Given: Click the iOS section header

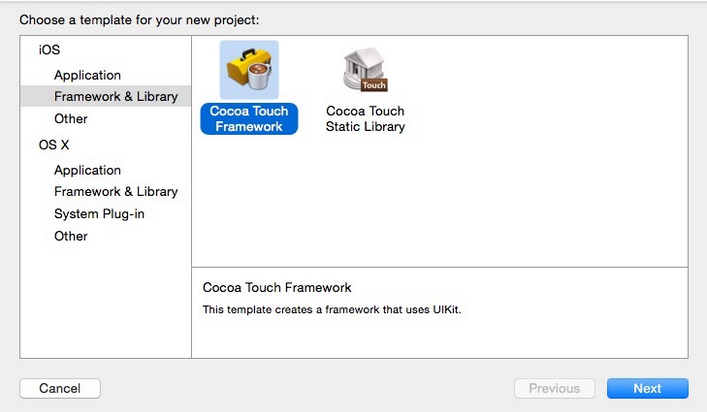Looking at the screenshot, I should (x=49, y=49).
